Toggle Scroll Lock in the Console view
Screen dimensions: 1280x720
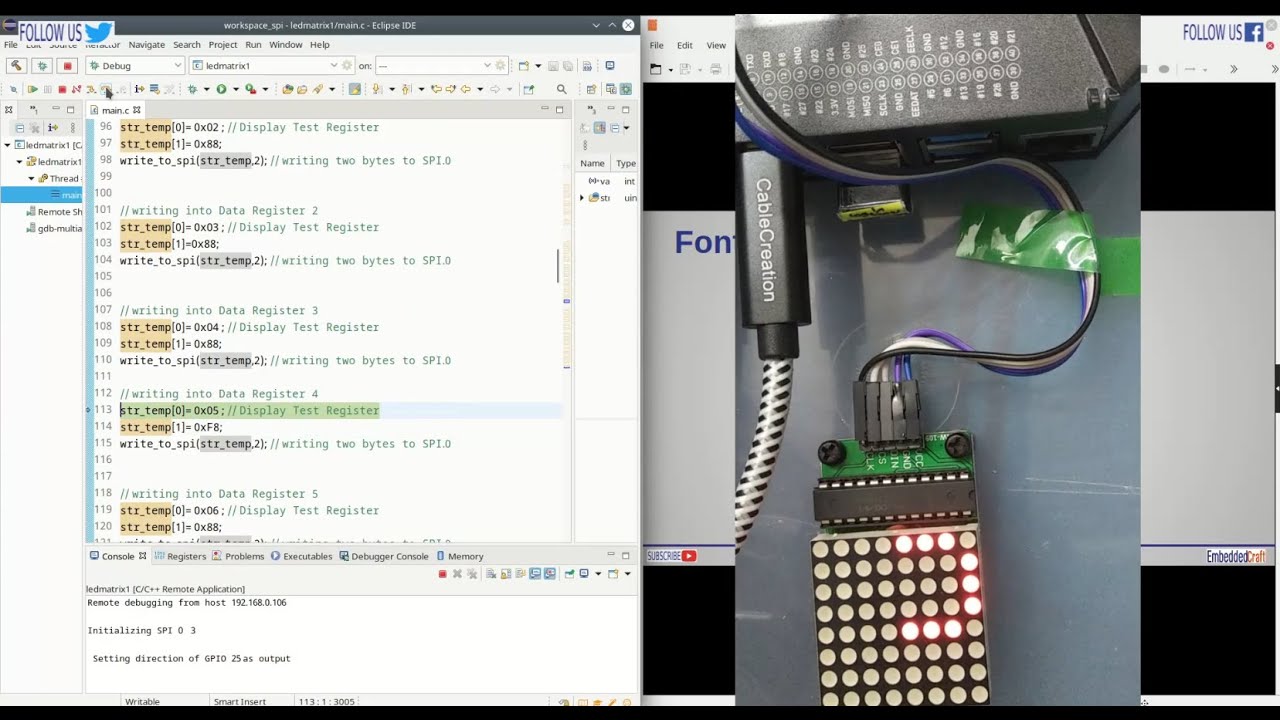point(506,573)
